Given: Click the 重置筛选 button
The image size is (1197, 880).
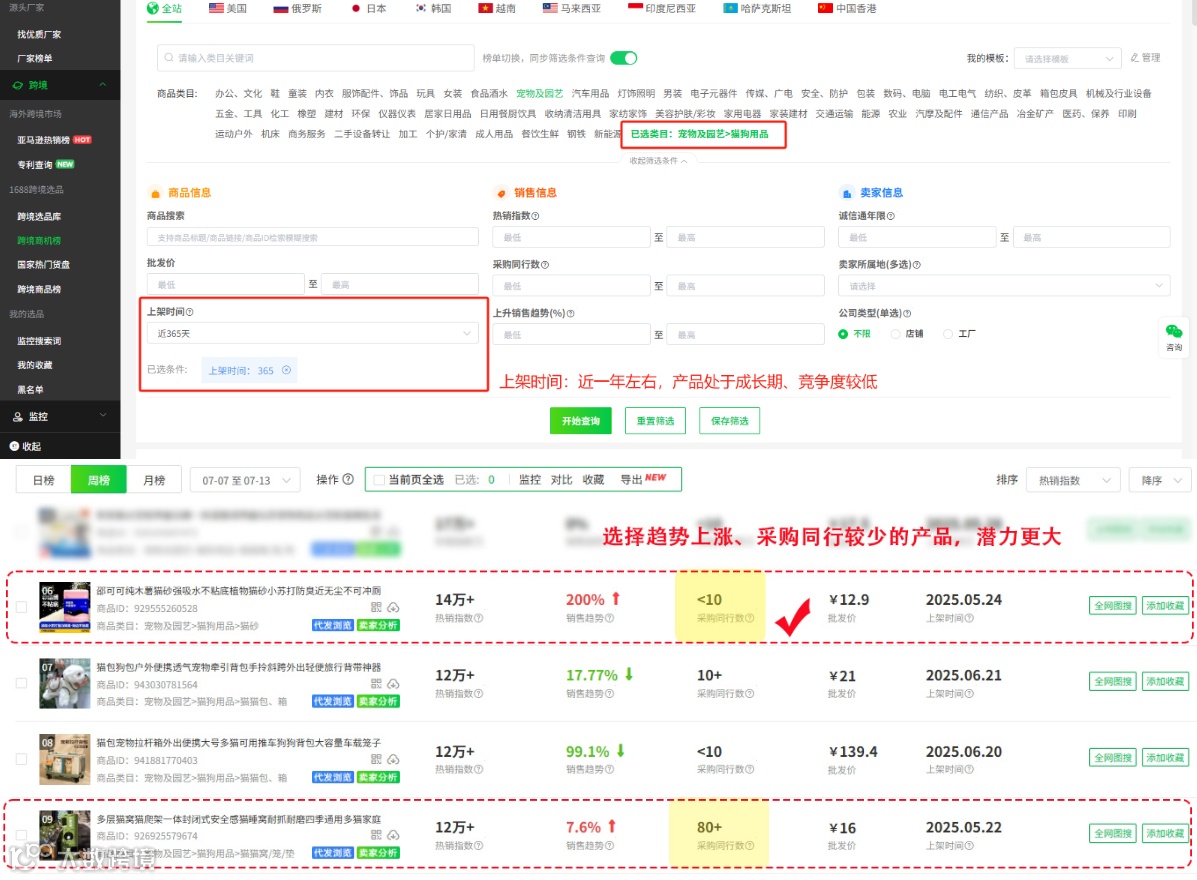Looking at the screenshot, I should 655,421.
